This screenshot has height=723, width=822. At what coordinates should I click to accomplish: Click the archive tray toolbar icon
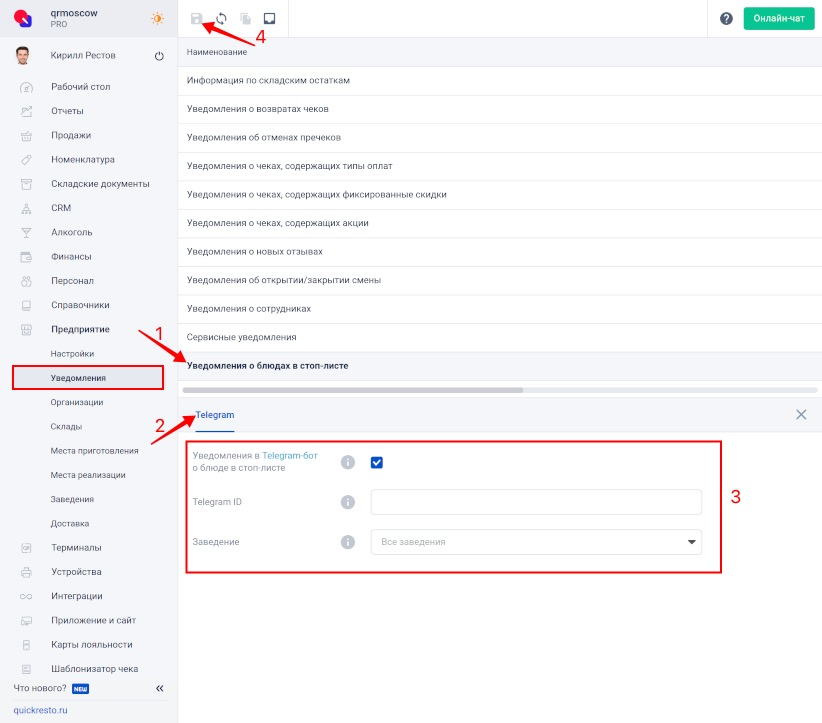(269, 19)
